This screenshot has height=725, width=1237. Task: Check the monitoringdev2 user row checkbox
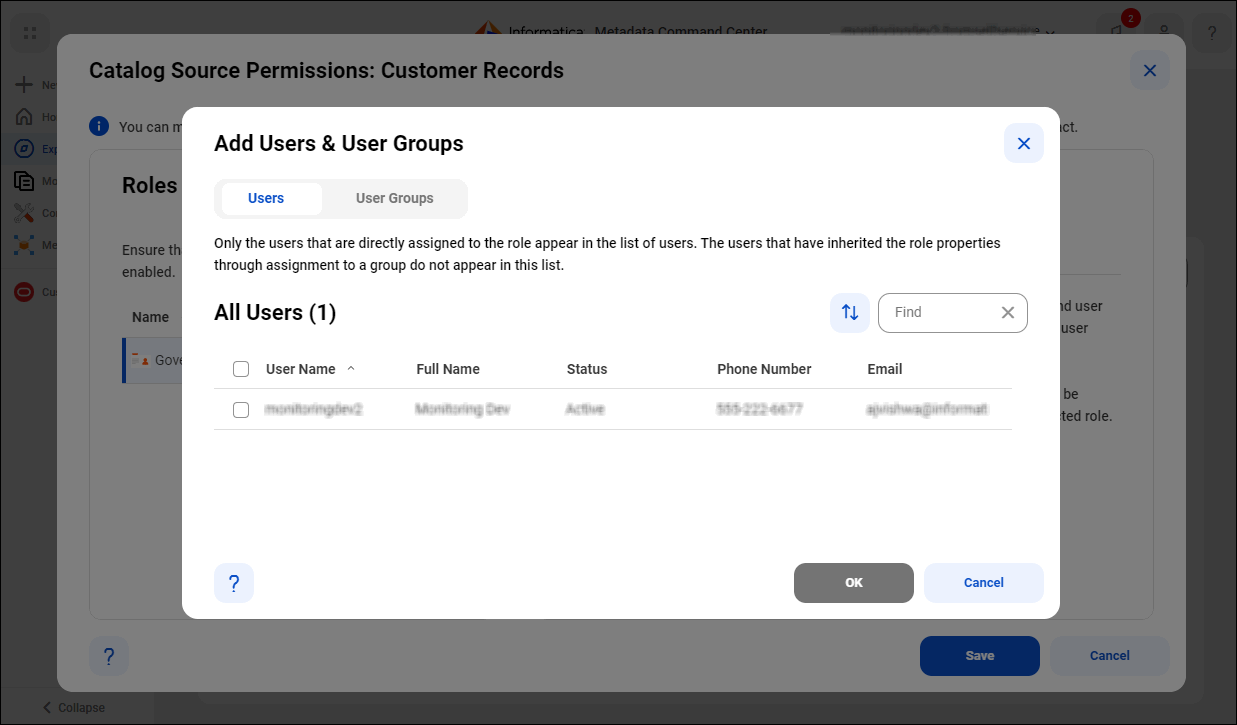241,410
